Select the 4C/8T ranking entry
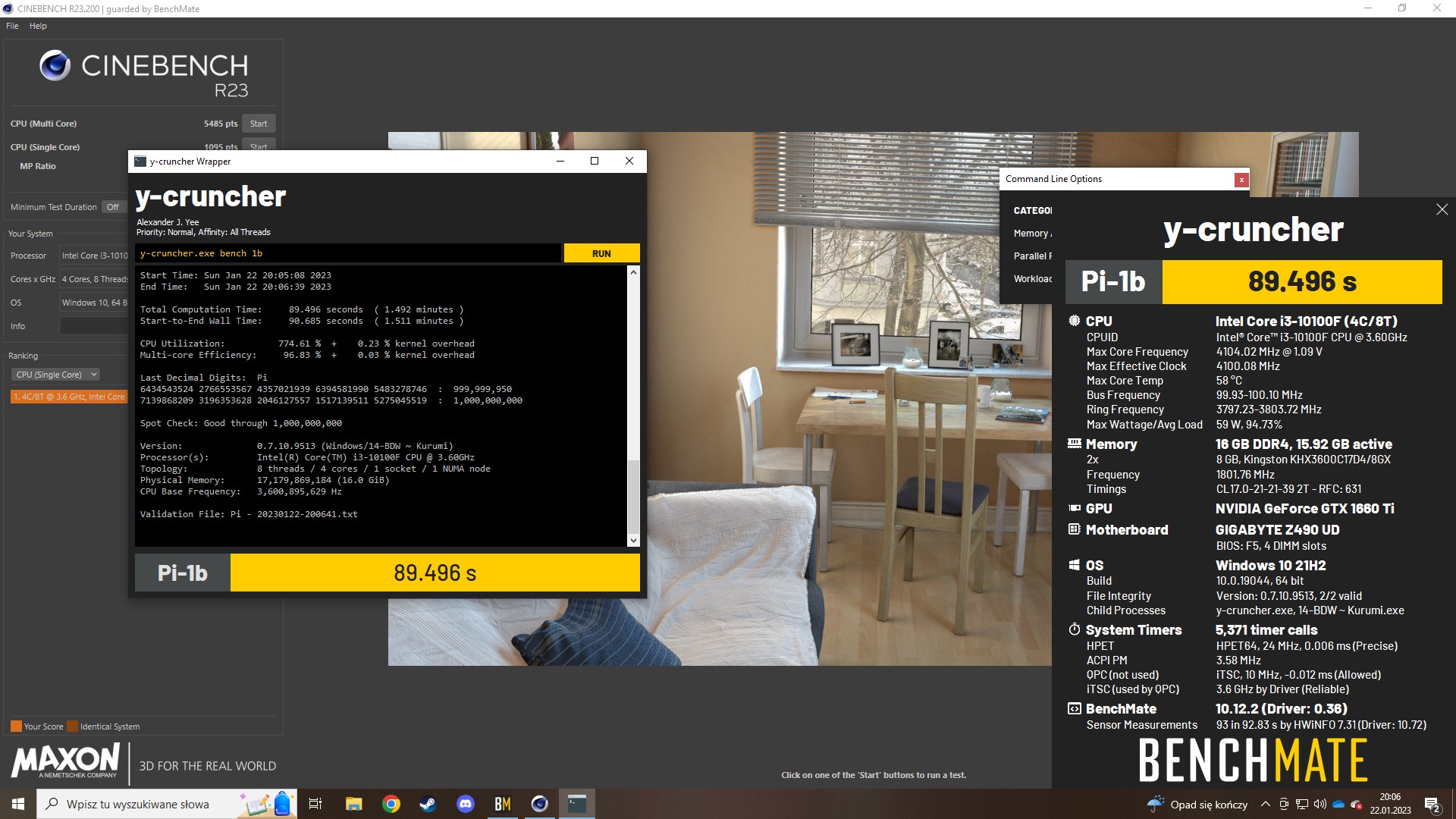 point(68,397)
